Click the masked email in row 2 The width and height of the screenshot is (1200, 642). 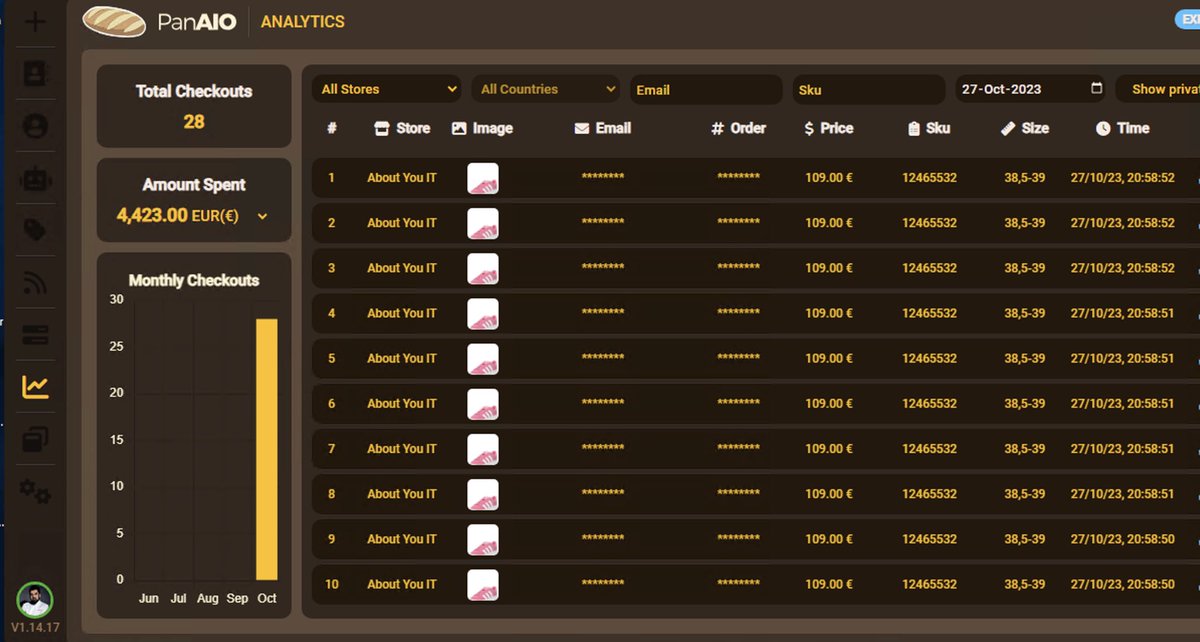pos(603,224)
